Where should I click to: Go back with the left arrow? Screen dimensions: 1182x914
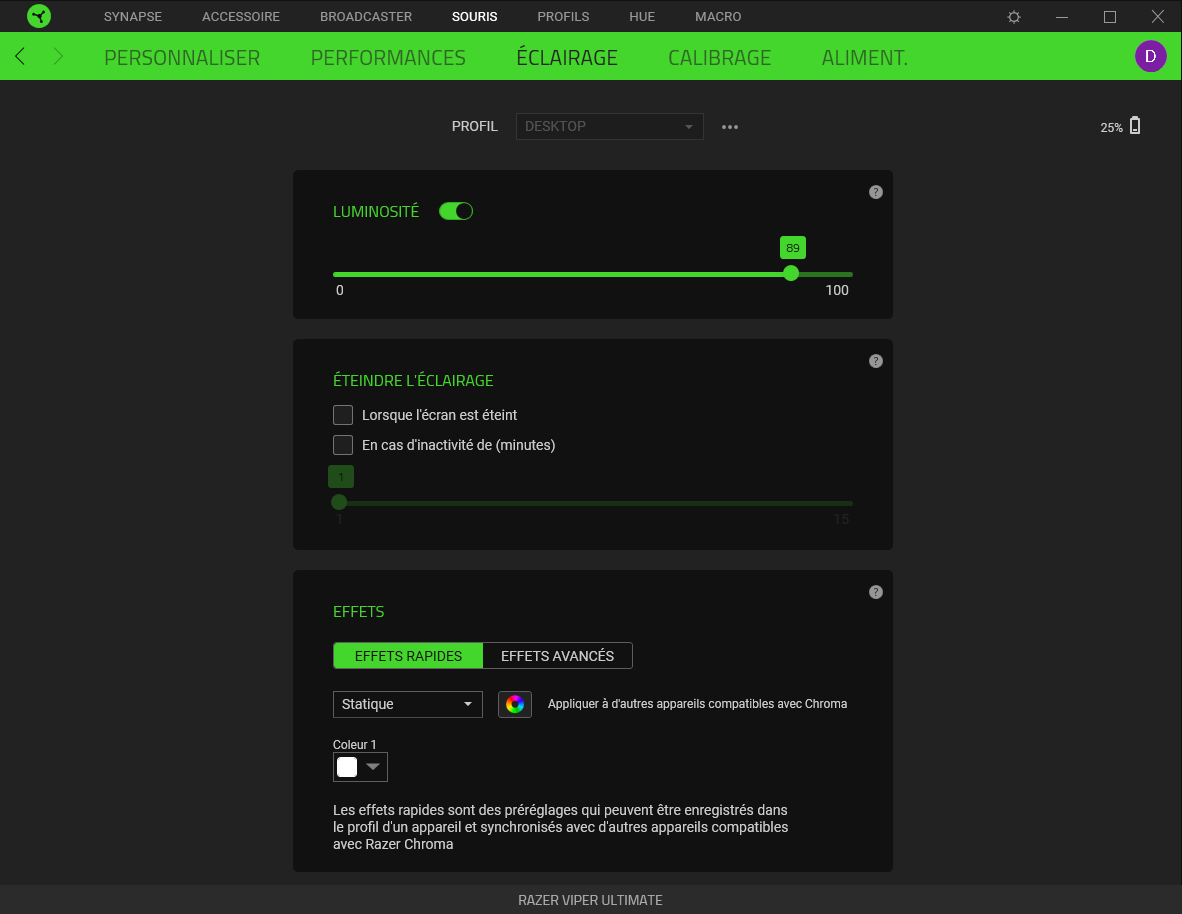point(20,56)
